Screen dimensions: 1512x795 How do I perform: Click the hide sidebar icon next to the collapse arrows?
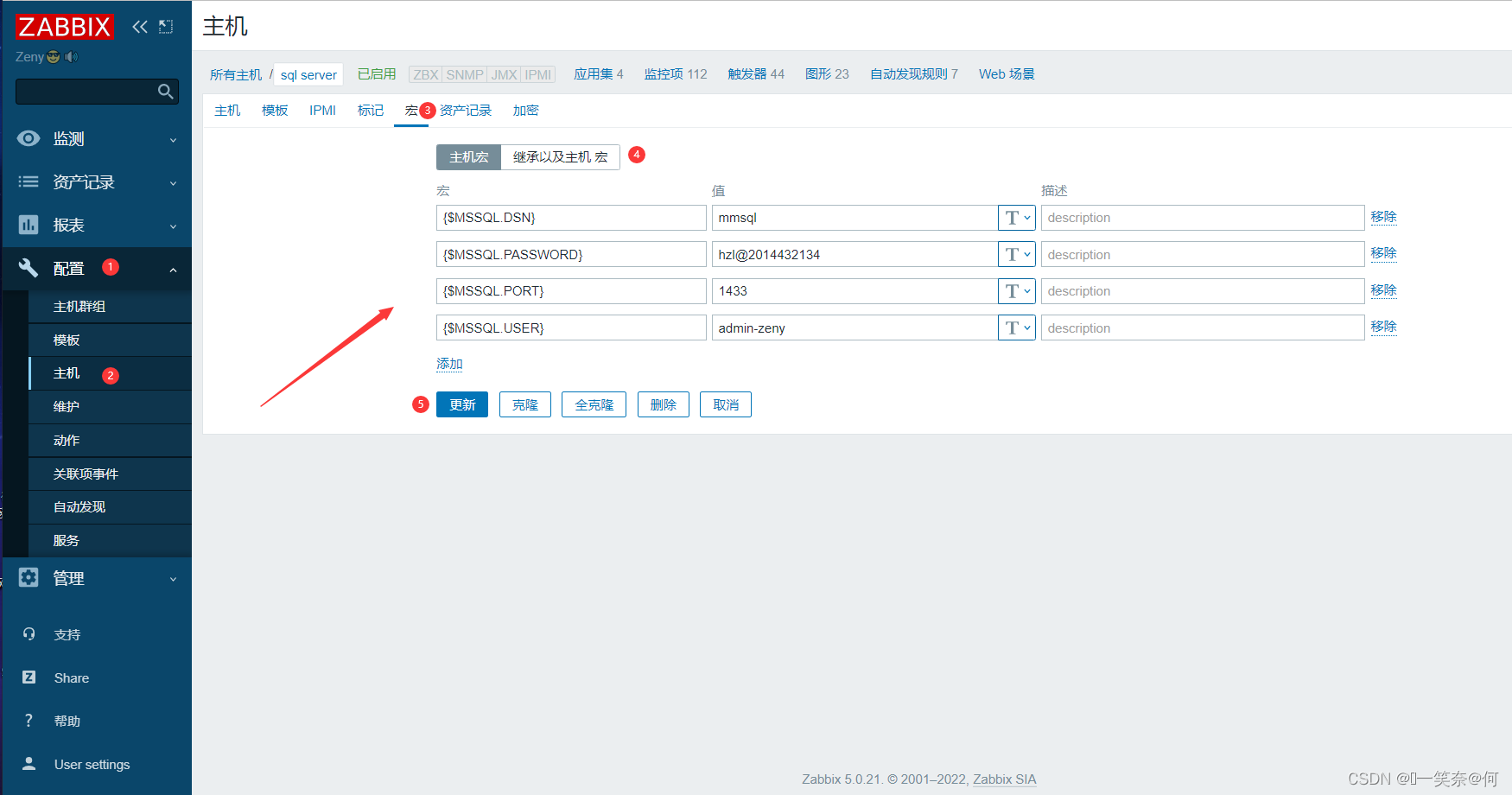166,27
